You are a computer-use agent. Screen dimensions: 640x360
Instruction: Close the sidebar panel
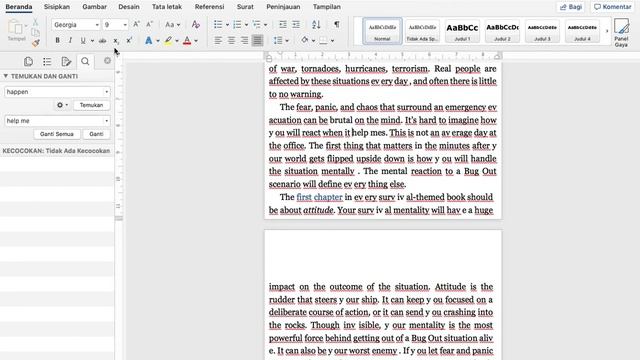tap(107, 60)
